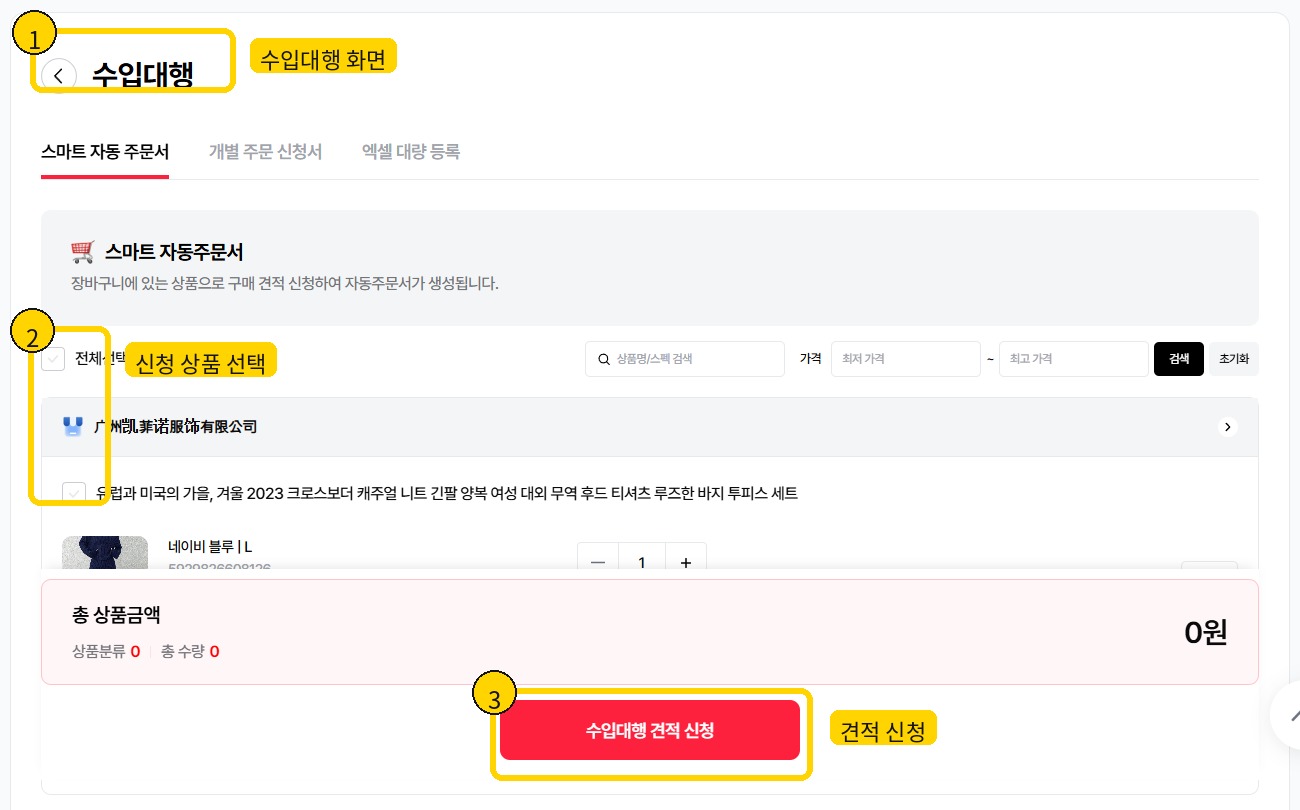
Task: Click the 초기화 reset button
Action: point(1234,359)
